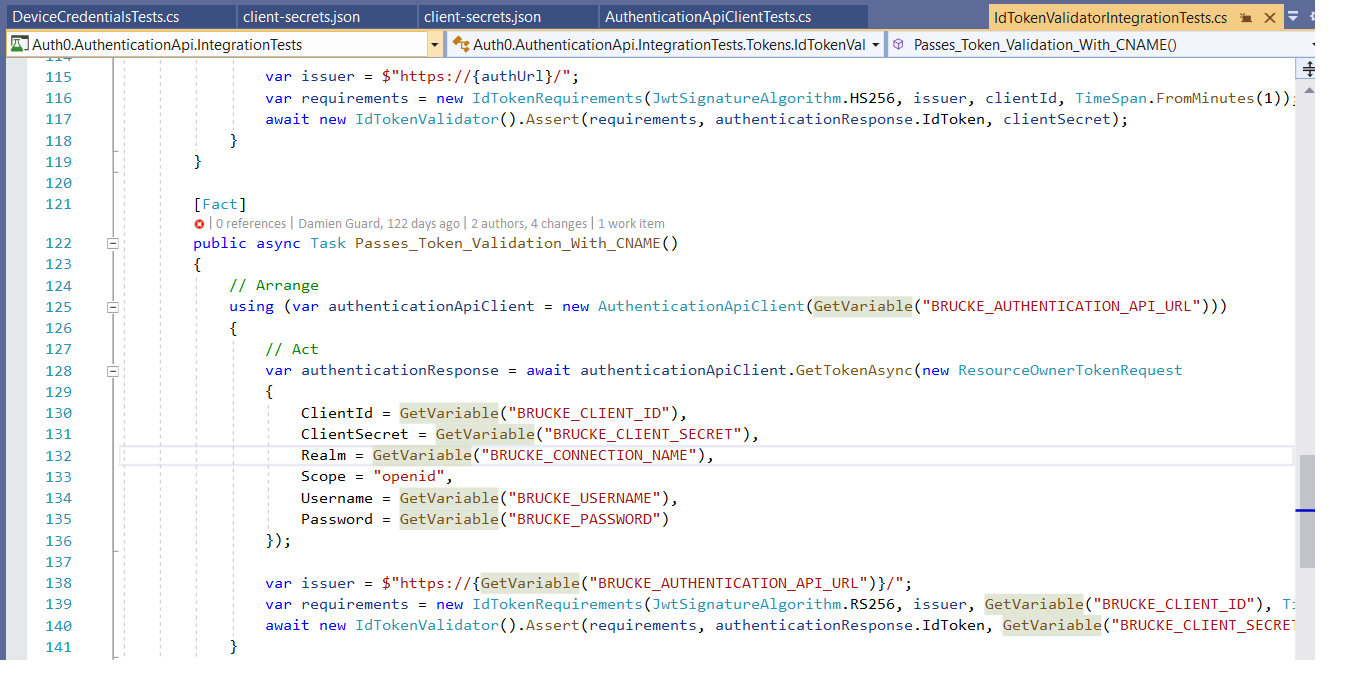The image size is (1353, 690).
Task: Close the IdTokenValidatorIntegrationTests.cs tab
Action: [x=1270, y=18]
